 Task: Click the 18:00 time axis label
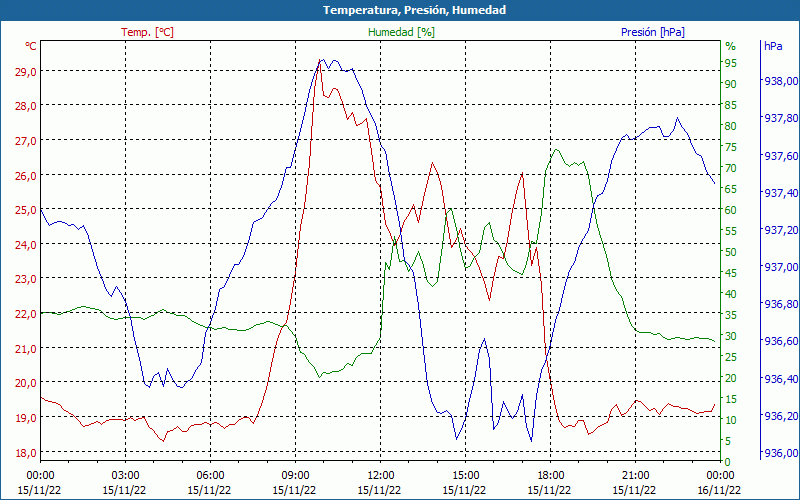pos(550,476)
